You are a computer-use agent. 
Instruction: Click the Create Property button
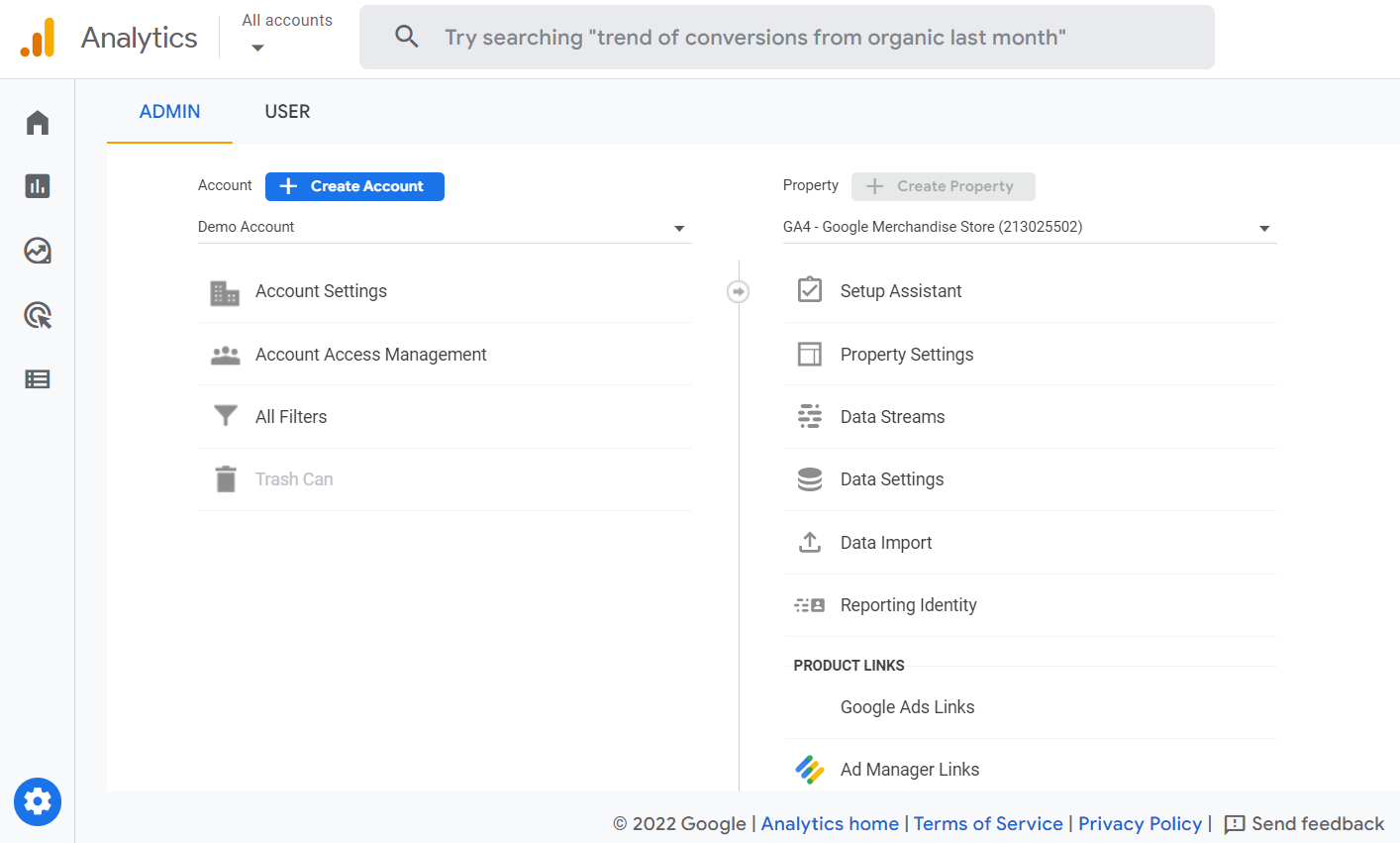[x=943, y=186]
